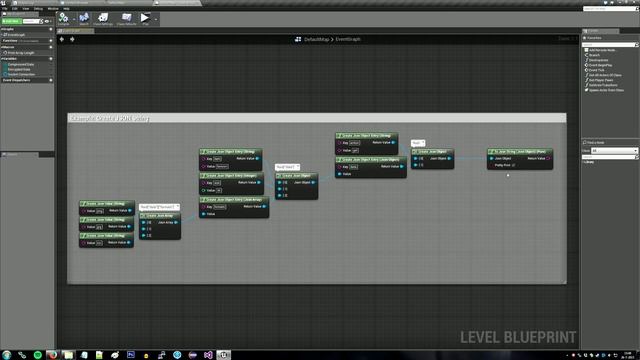
Task: Open the Play options dropdown arrow
Action: 156,19
